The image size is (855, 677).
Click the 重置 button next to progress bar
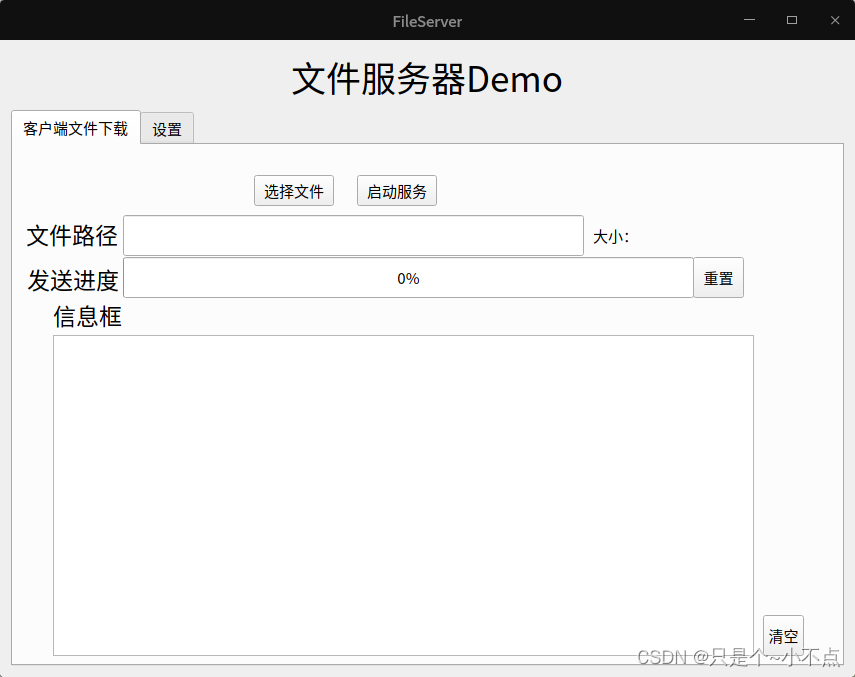click(718, 278)
